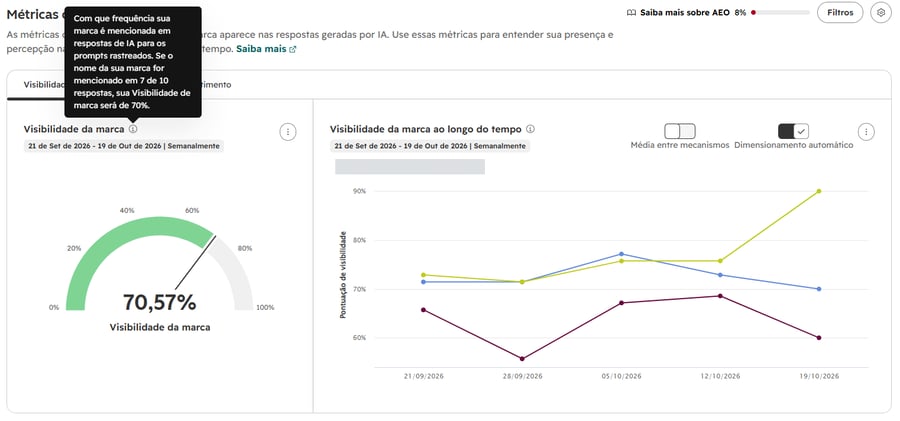Click the AEO 8% progress bar
Viewport: 900px width, 421px height.
tap(781, 13)
